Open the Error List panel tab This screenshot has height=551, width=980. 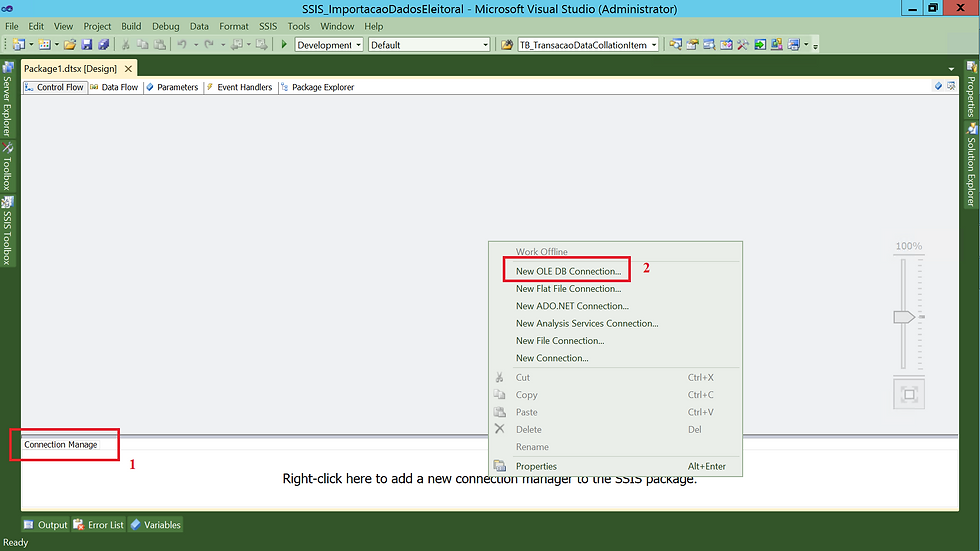tap(99, 525)
